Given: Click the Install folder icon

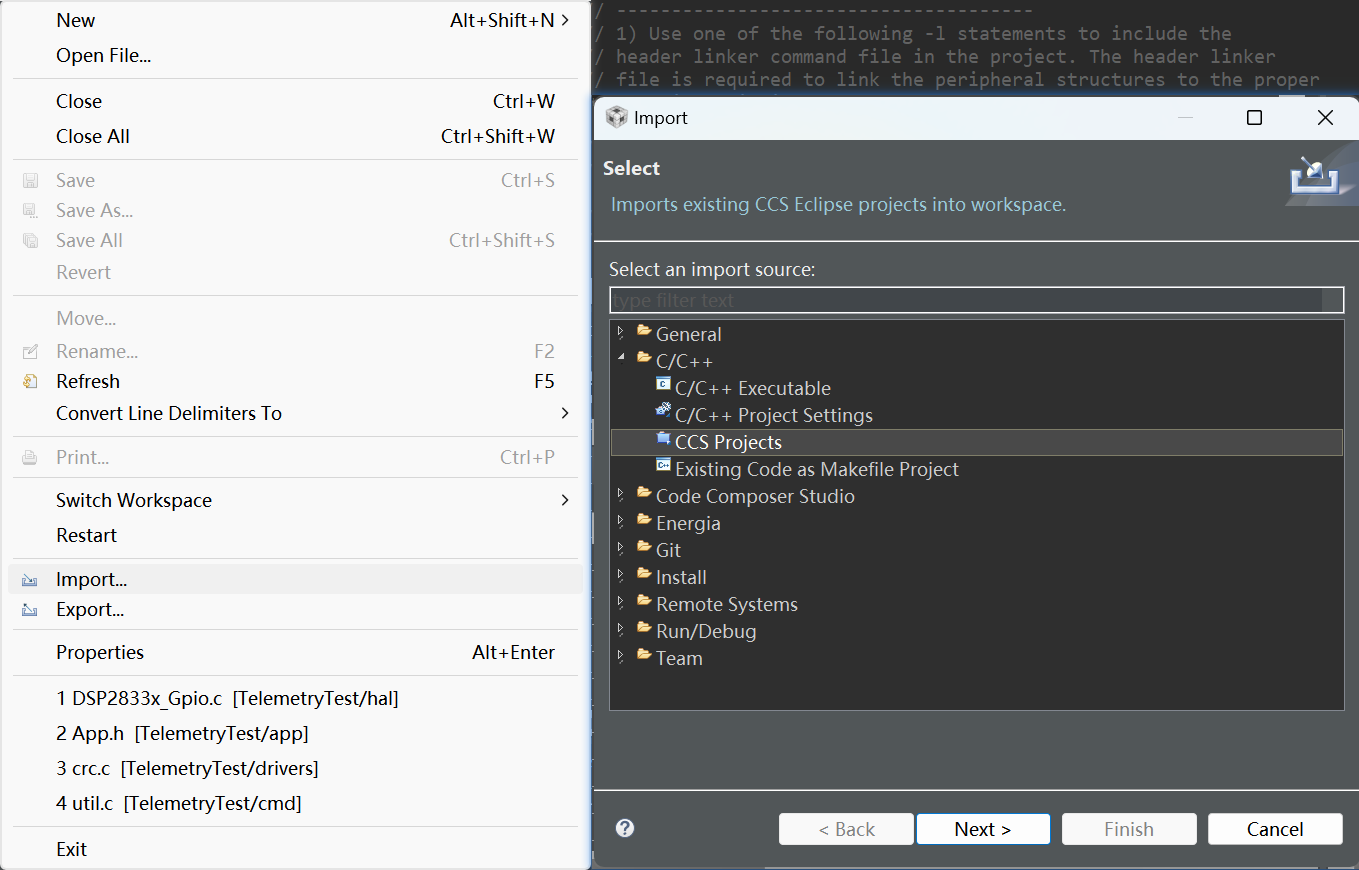Looking at the screenshot, I should tap(644, 574).
